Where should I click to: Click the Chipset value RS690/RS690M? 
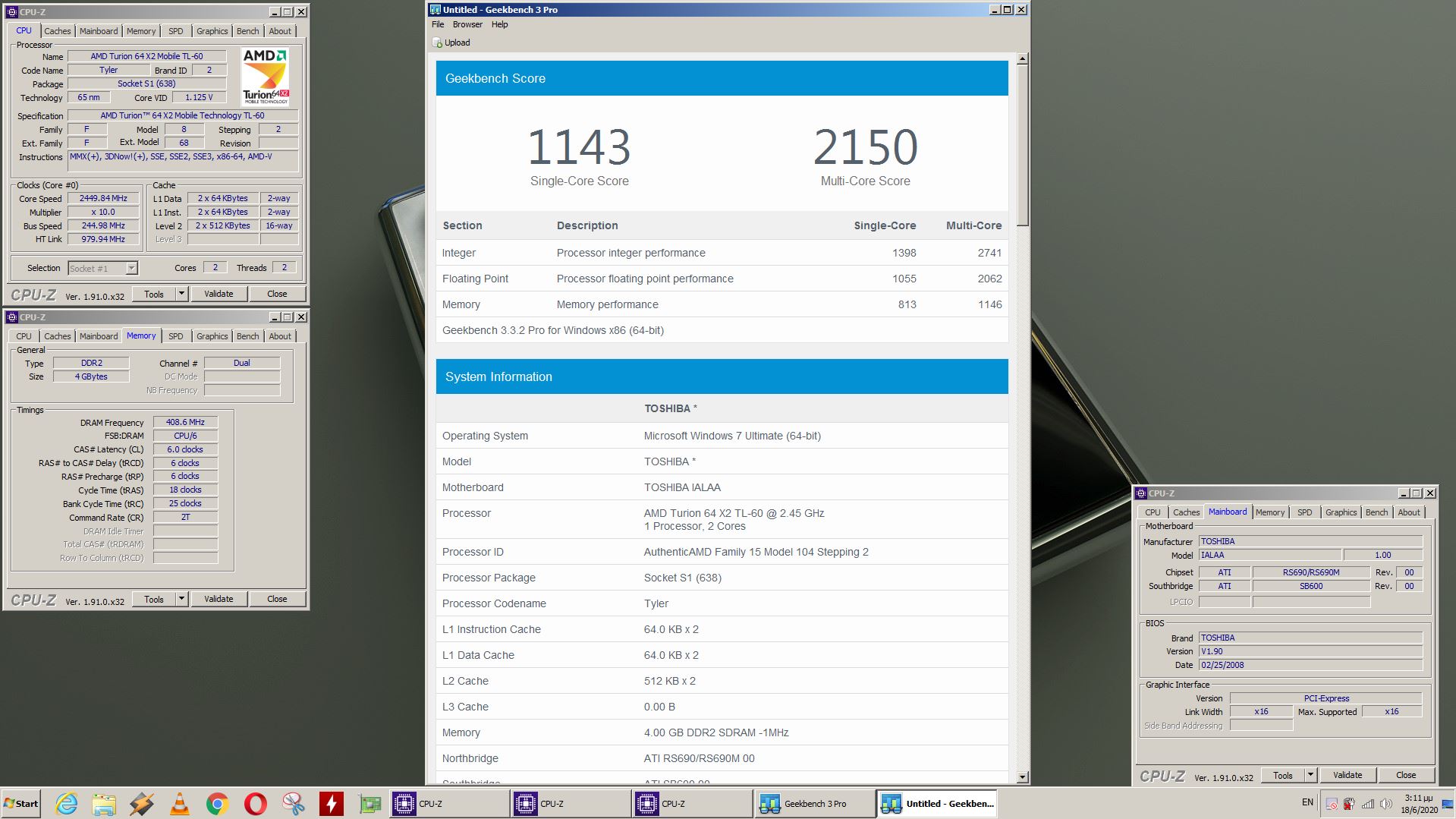tap(1311, 572)
